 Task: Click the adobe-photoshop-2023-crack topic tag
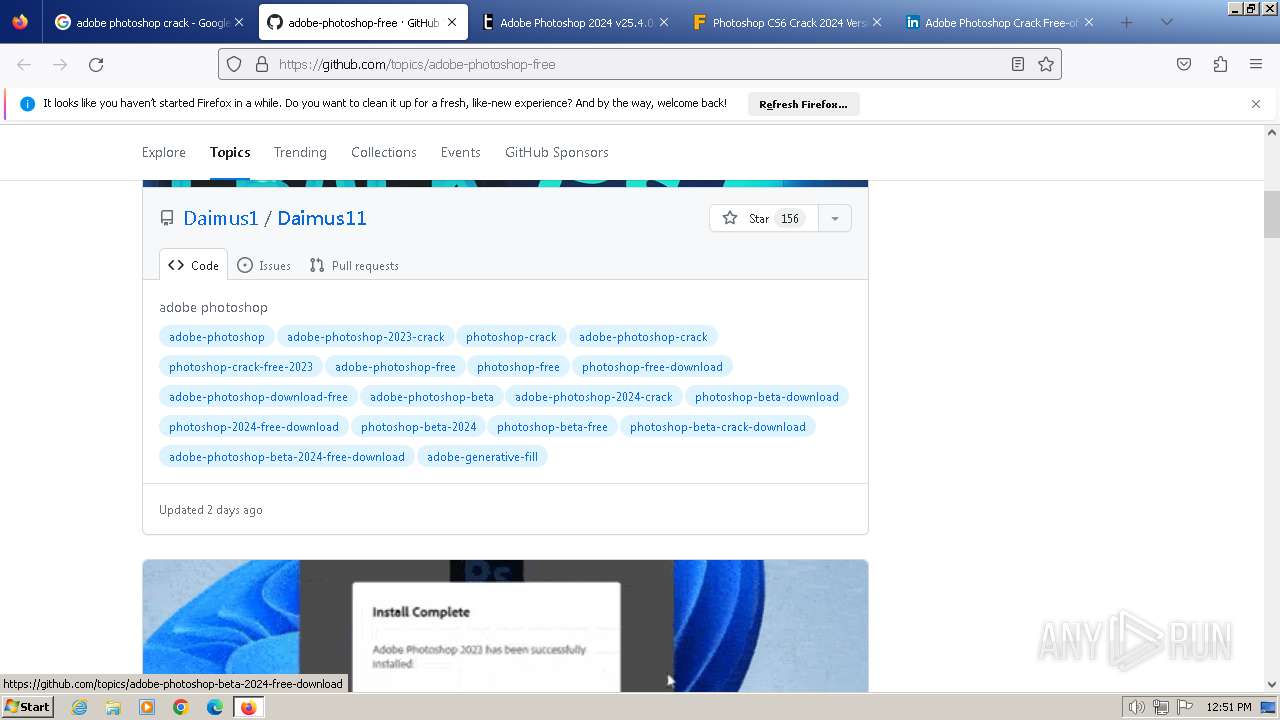(x=366, y=337)
